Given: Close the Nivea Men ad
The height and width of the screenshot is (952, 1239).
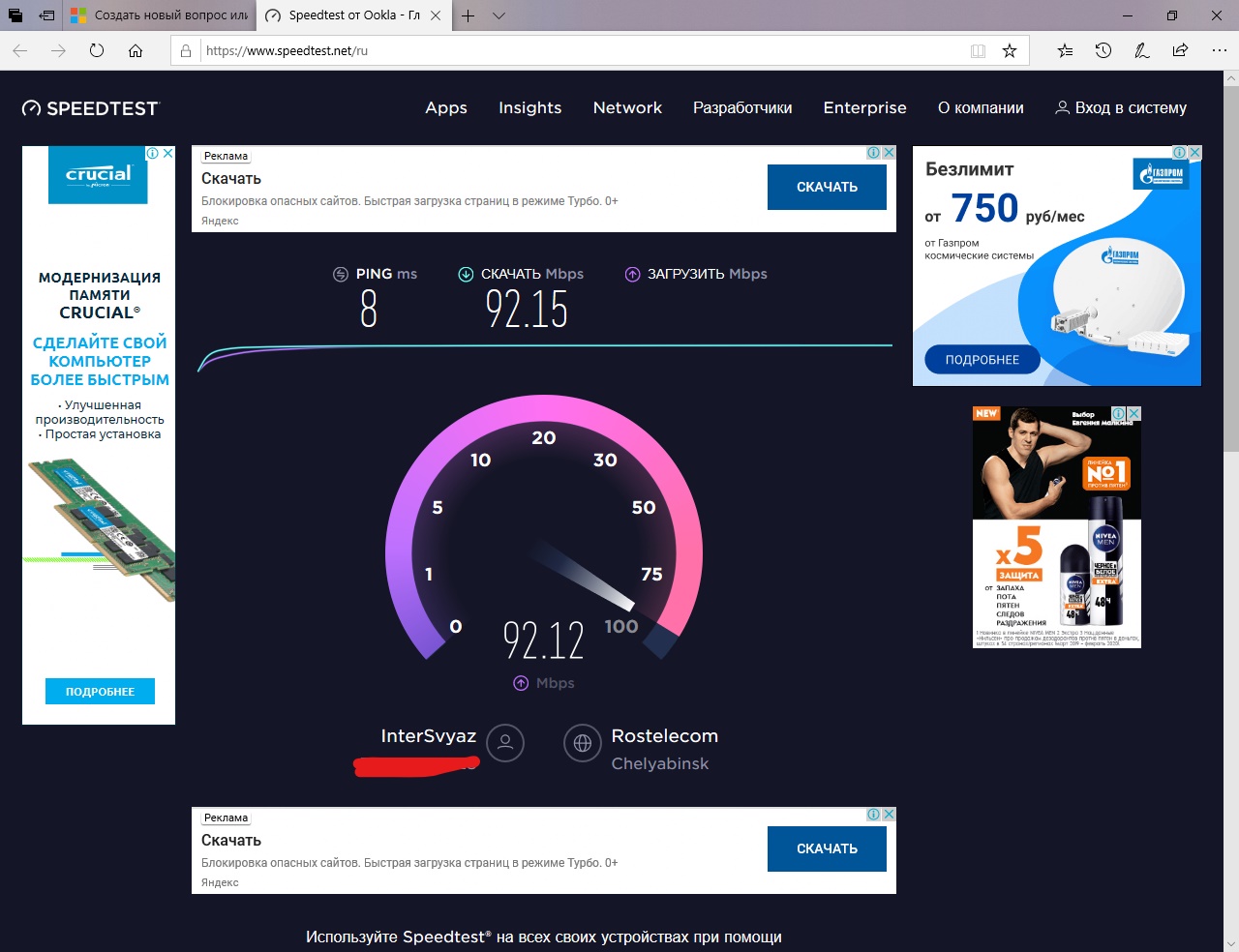Looking at the screenshot, I should click(1133, 413).
